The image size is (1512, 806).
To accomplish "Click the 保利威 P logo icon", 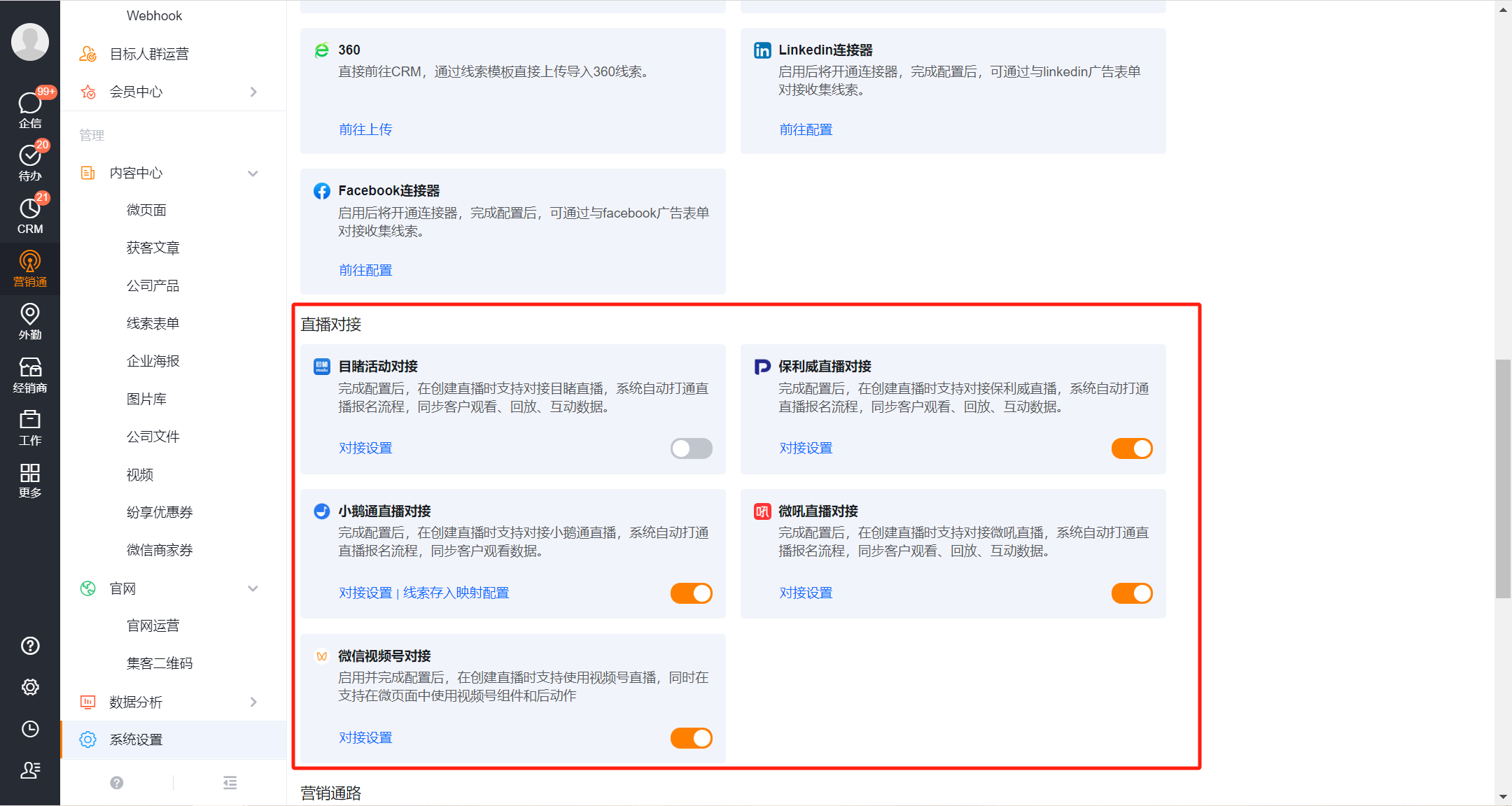I will coord(762,367).
